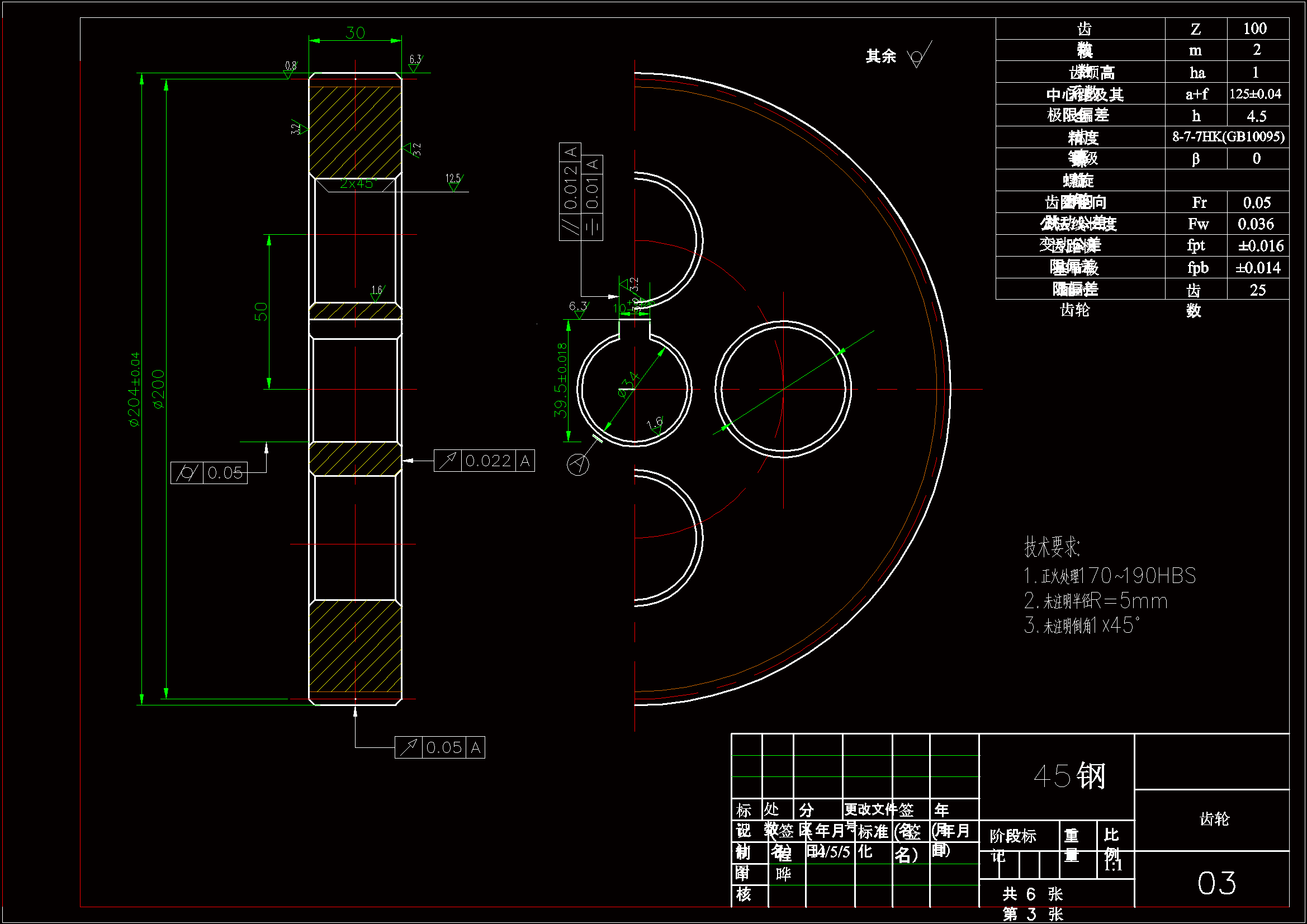The height and width of the screenshot is (924, 1307).
Task: Click the 125±0.04 center distance cell
Action: click(x=1255, y=94)
